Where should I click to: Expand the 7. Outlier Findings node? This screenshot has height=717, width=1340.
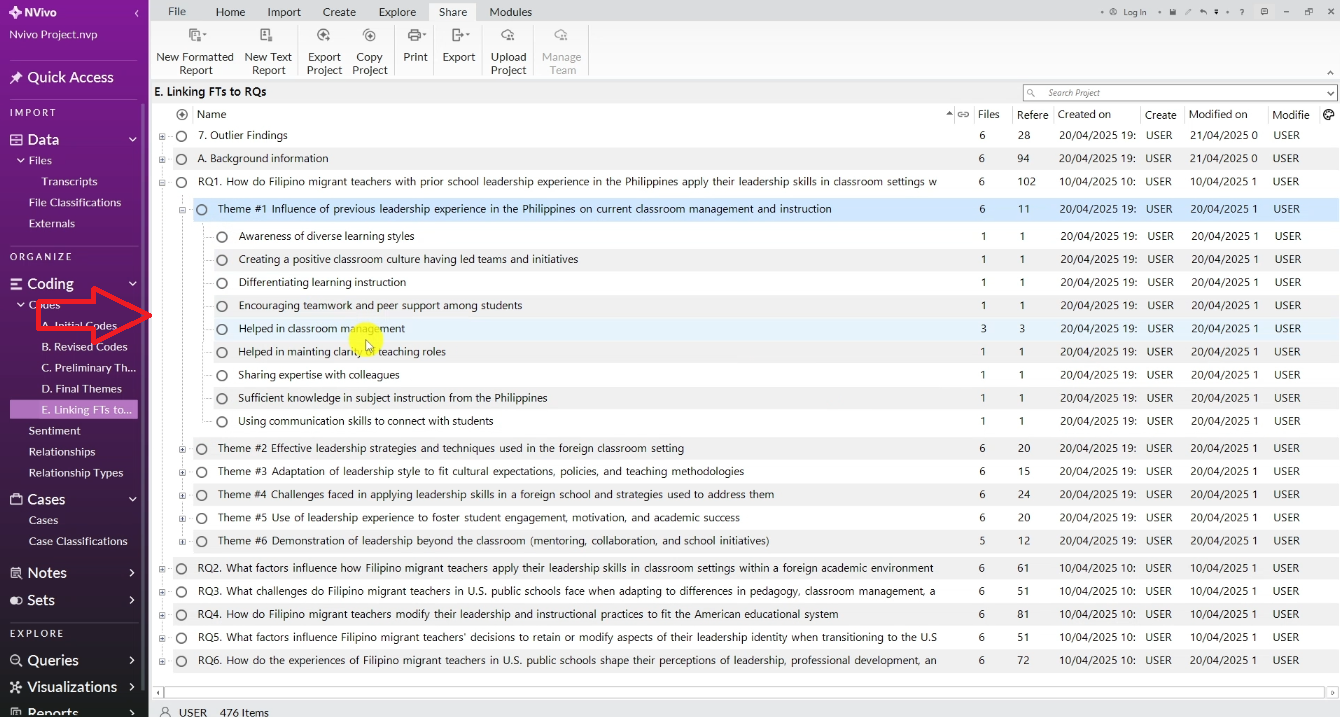click(162, 136)
